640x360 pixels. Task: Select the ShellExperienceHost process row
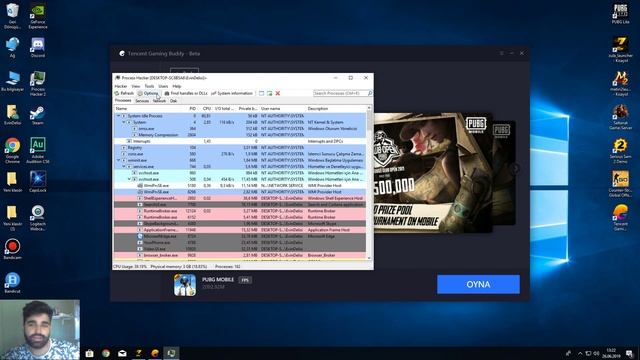coord(240,198)
